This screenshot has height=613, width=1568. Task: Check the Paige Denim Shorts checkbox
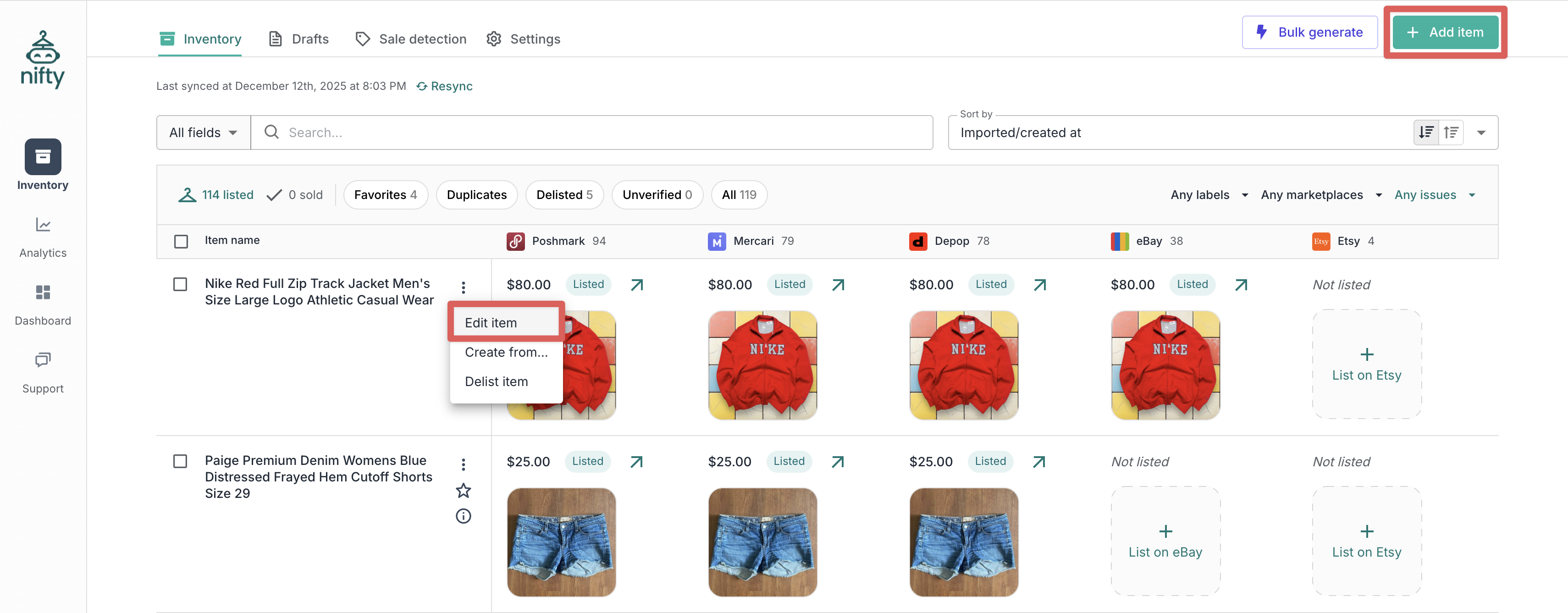tap(180, 461)
